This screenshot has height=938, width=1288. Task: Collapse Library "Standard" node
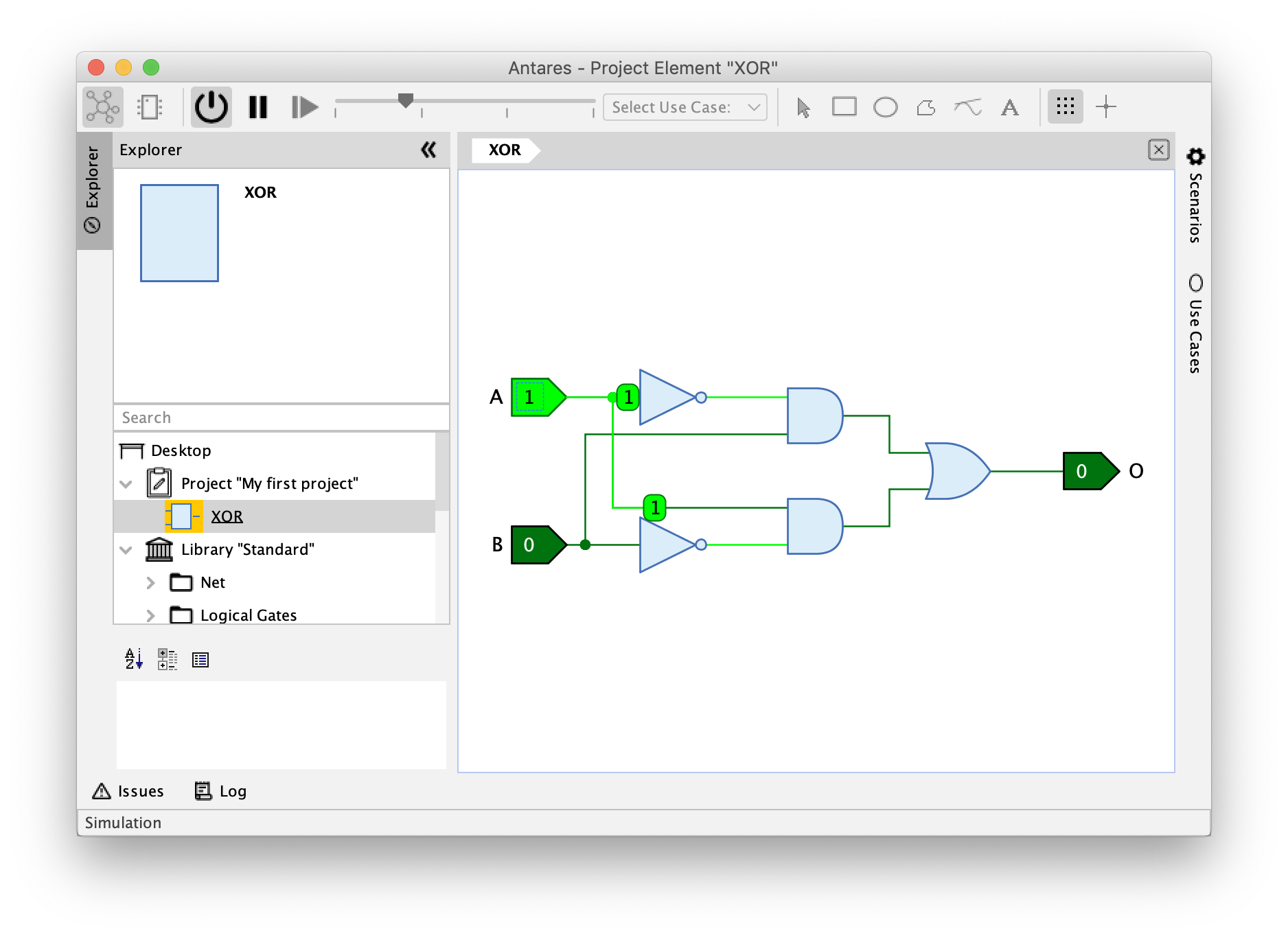[126, 549]
